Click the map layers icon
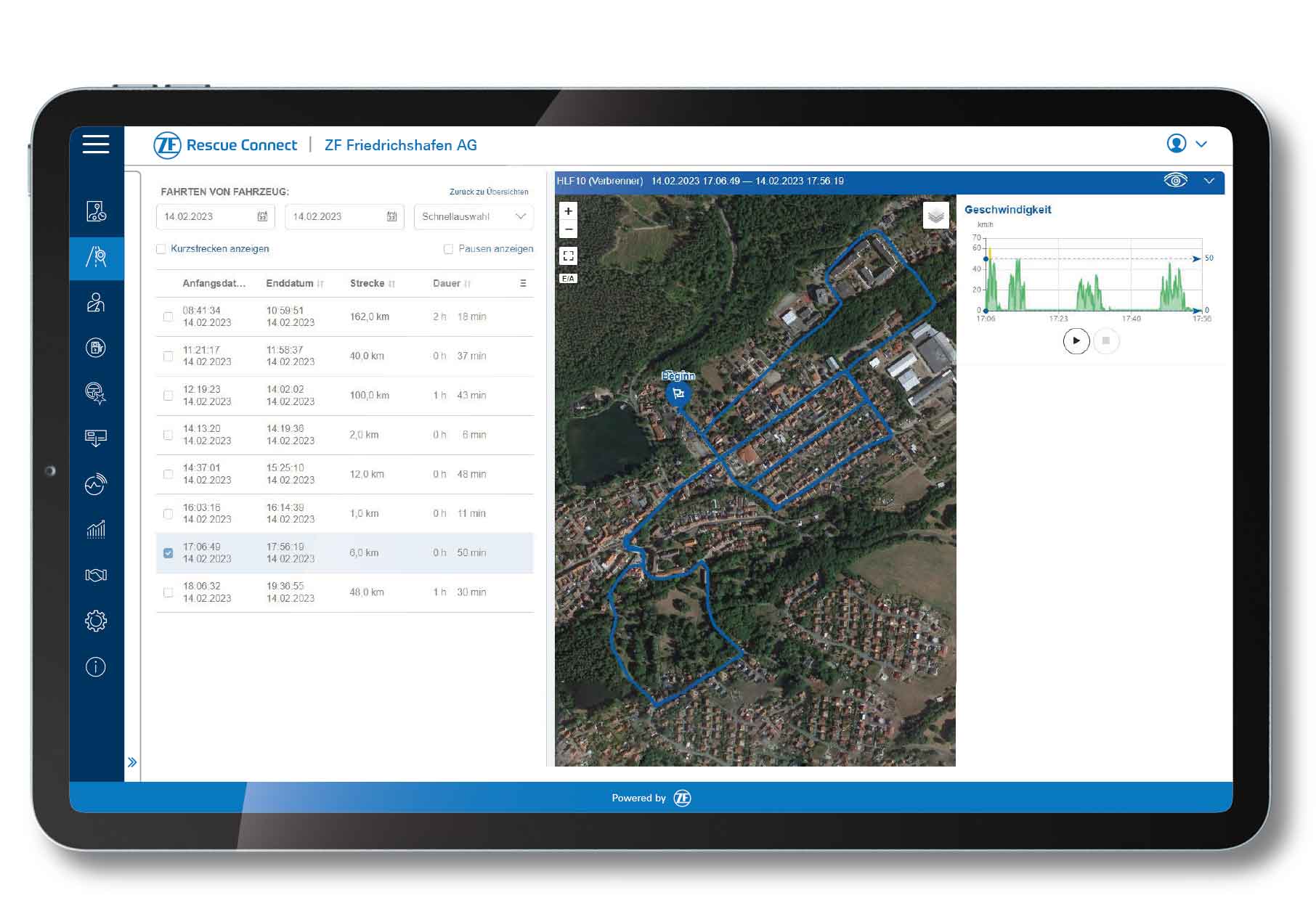Viewport: 1316px width, 919px height. tap(935, 215)
